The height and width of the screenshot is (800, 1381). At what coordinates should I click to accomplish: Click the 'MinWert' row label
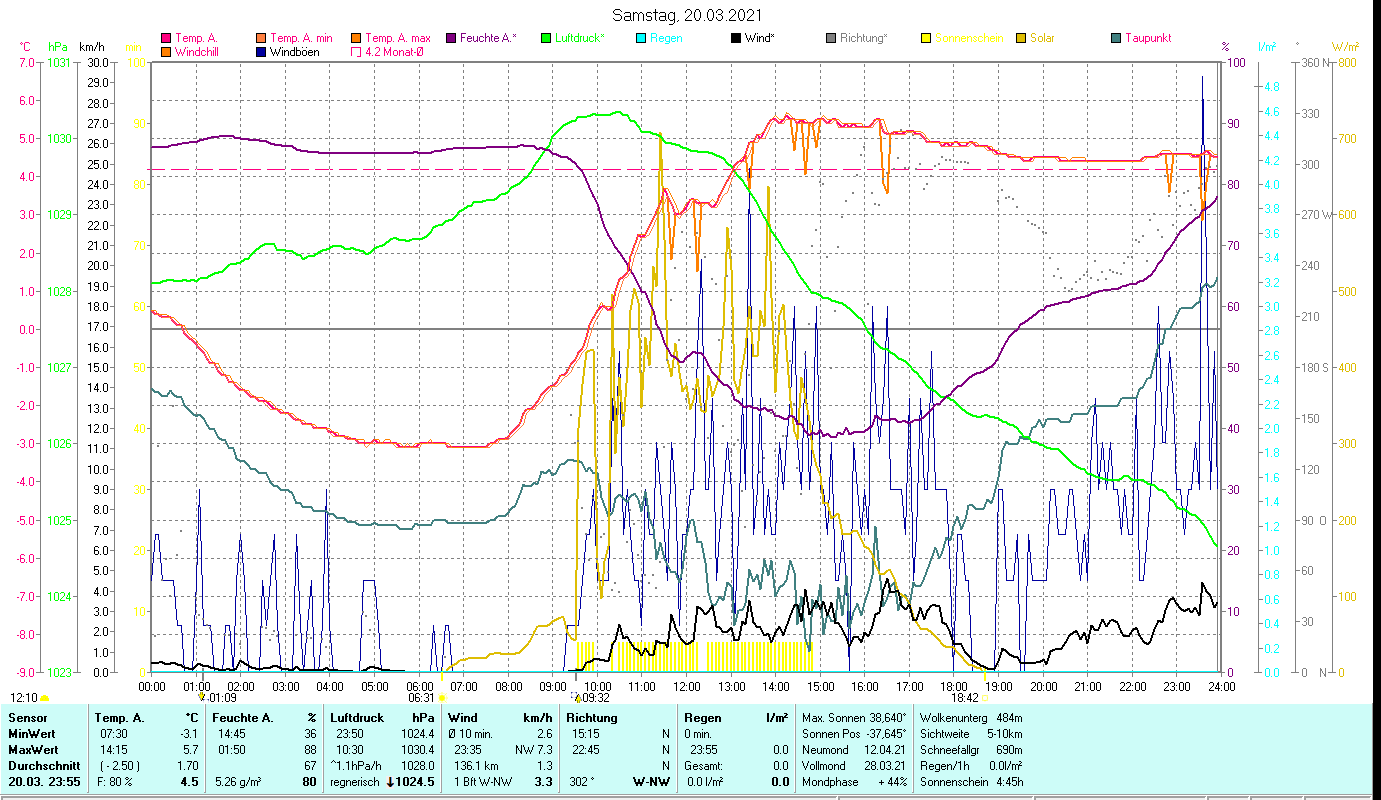coord(31,734)
